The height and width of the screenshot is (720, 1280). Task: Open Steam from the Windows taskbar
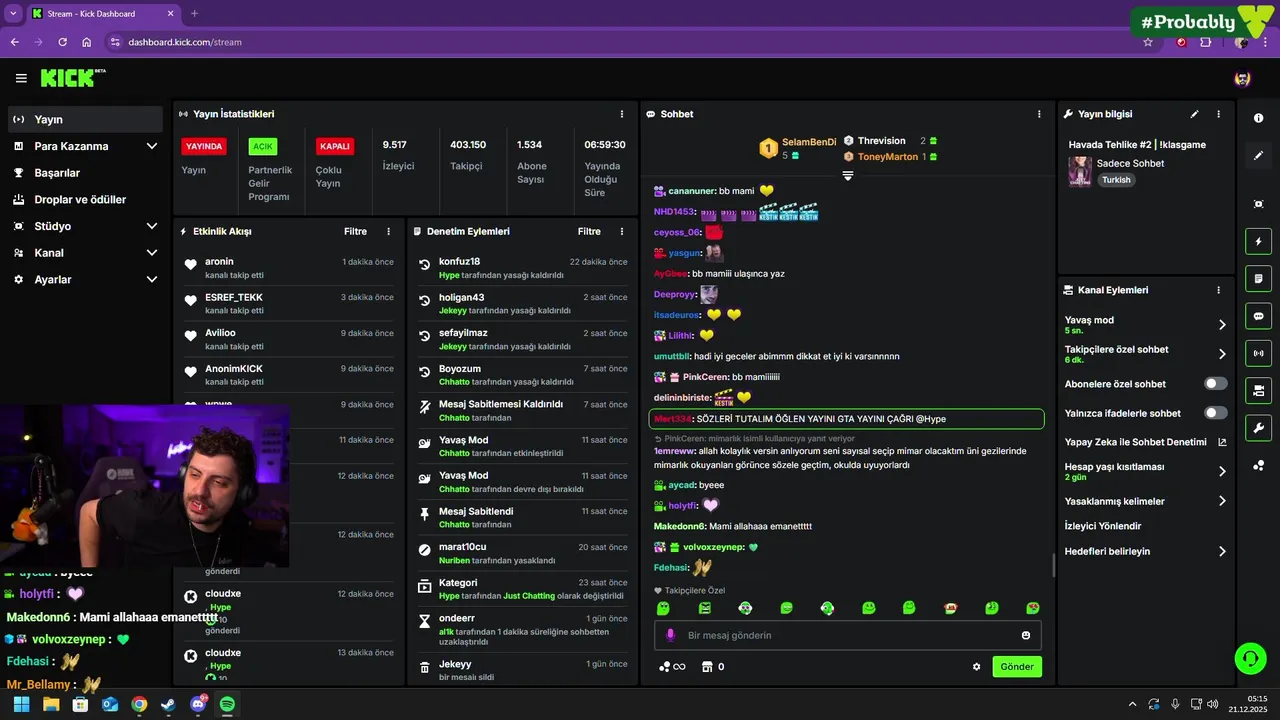click(x=168, y=704)
